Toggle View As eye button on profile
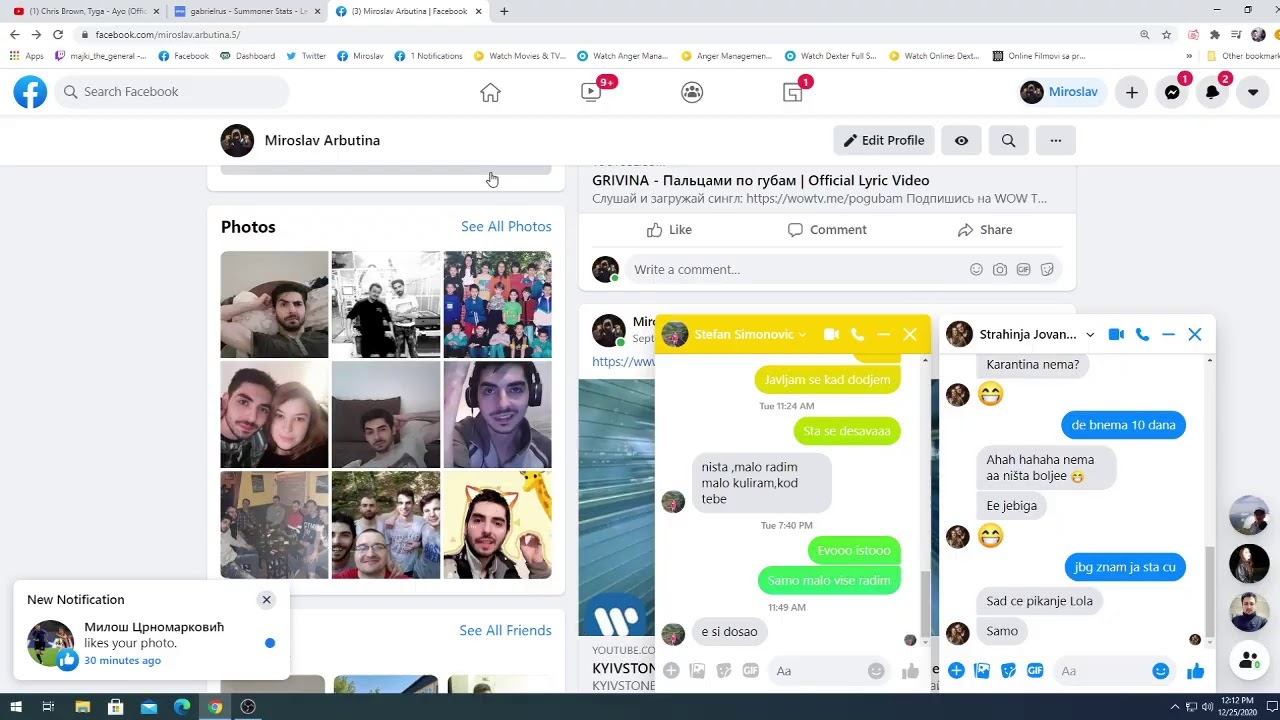Image resolution: width=1280 pixels, height=720 pixels. (x=961, y=141)
